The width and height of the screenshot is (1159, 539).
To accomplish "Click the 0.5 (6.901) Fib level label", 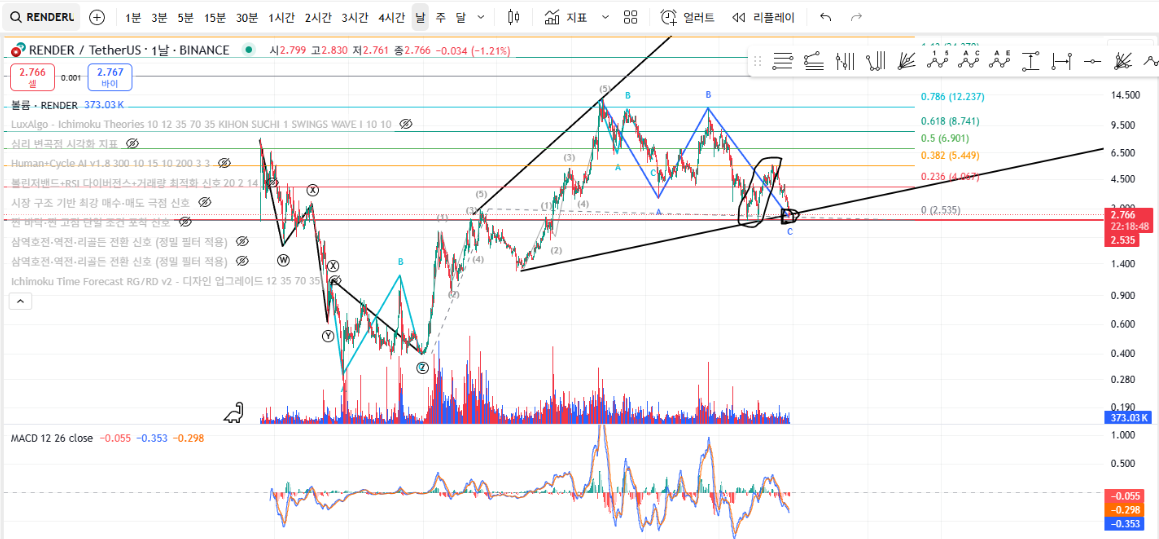I will [945, 138].
